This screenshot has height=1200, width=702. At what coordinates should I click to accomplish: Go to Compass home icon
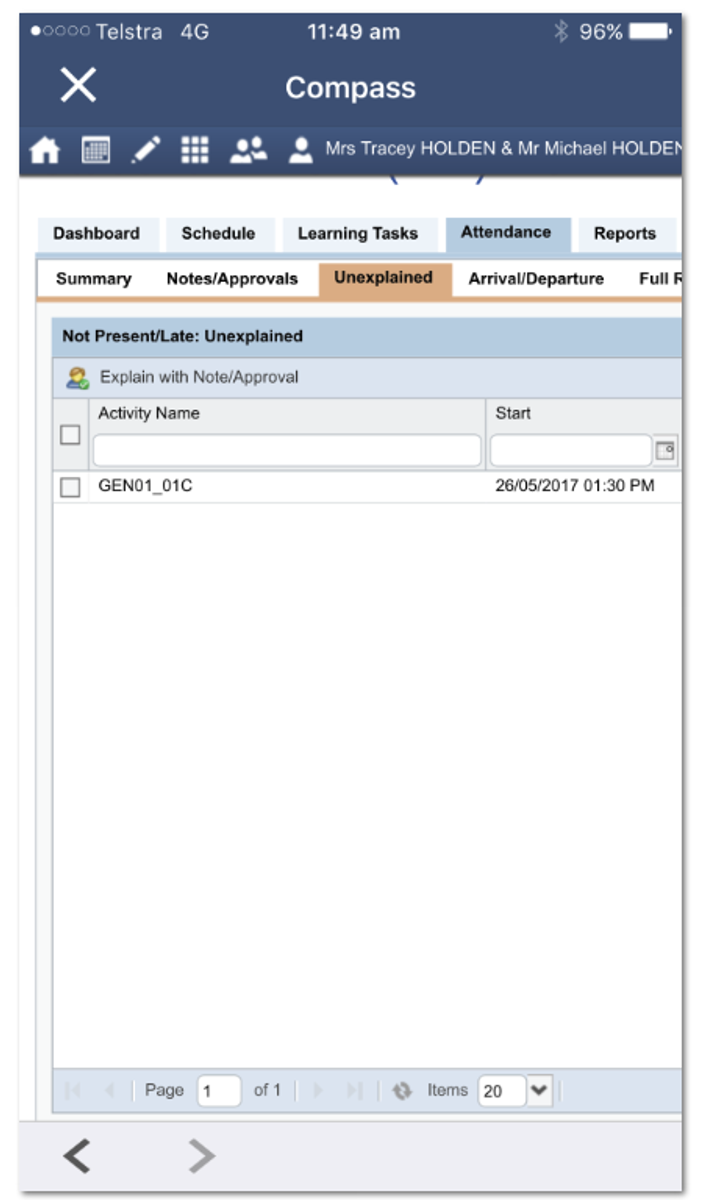click(x=45, y=151)
